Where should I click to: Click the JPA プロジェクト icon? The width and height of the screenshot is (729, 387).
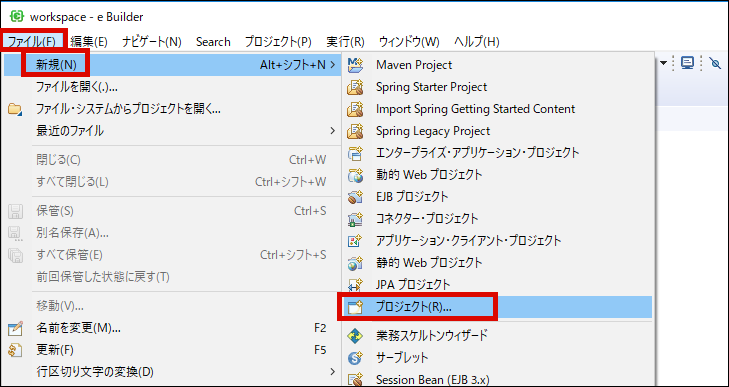coord(355,284)
